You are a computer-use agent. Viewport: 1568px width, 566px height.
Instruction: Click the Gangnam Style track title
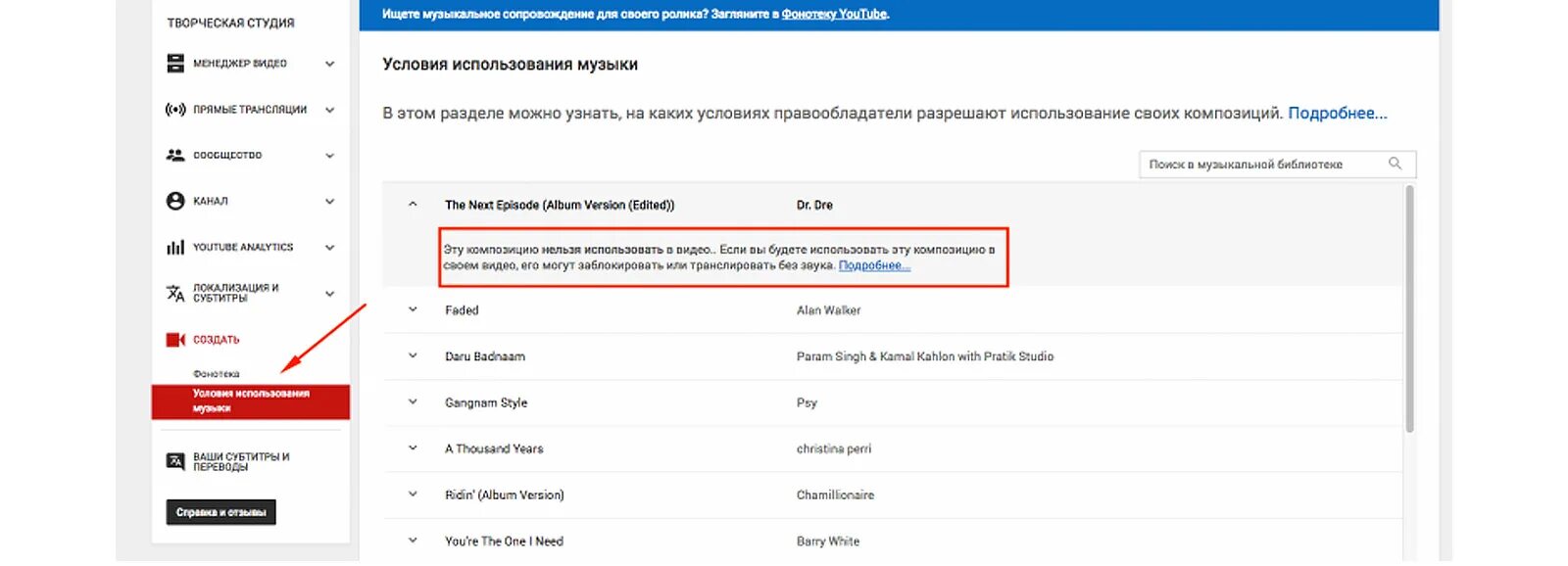(x=486, y=401)
